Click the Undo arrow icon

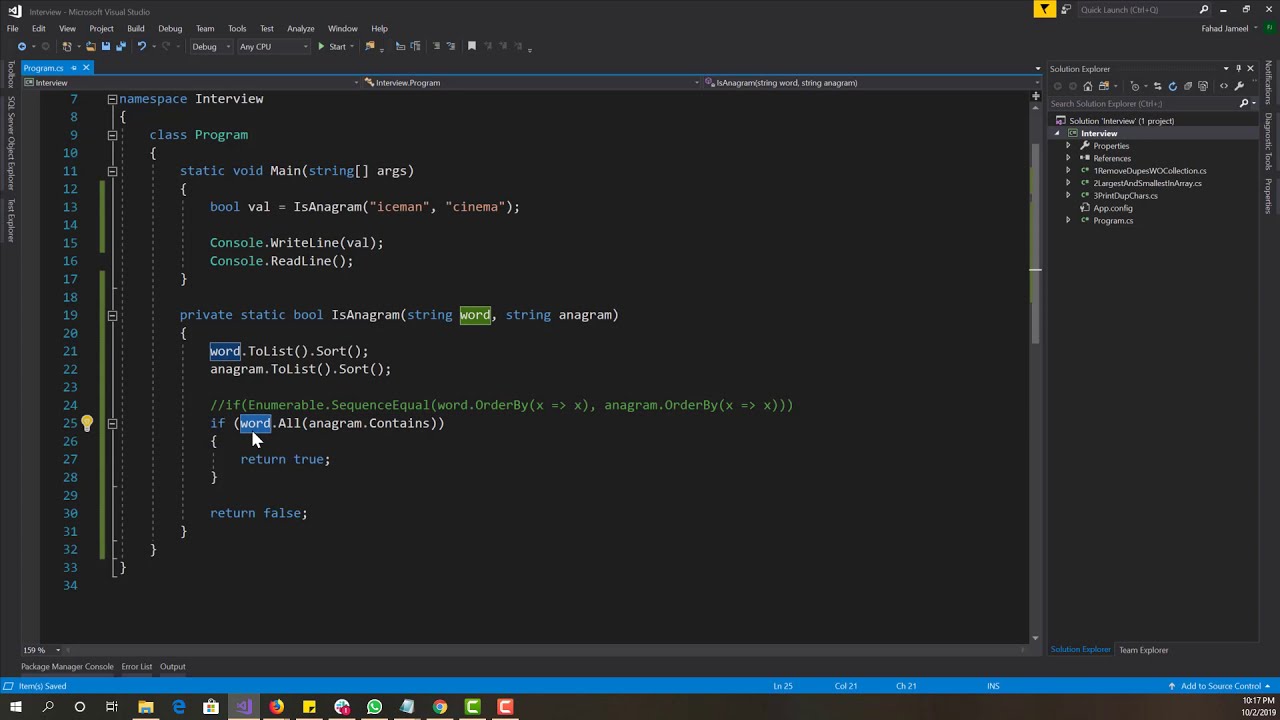tap(142, 46)
